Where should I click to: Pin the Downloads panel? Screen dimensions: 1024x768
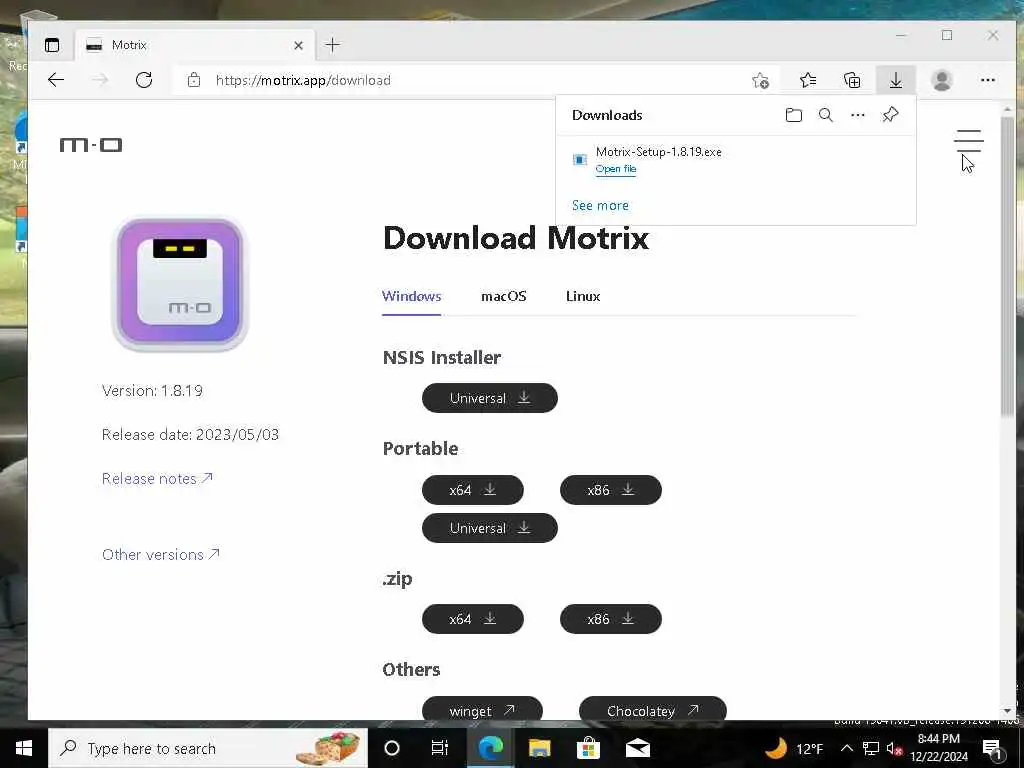[889, 116]
